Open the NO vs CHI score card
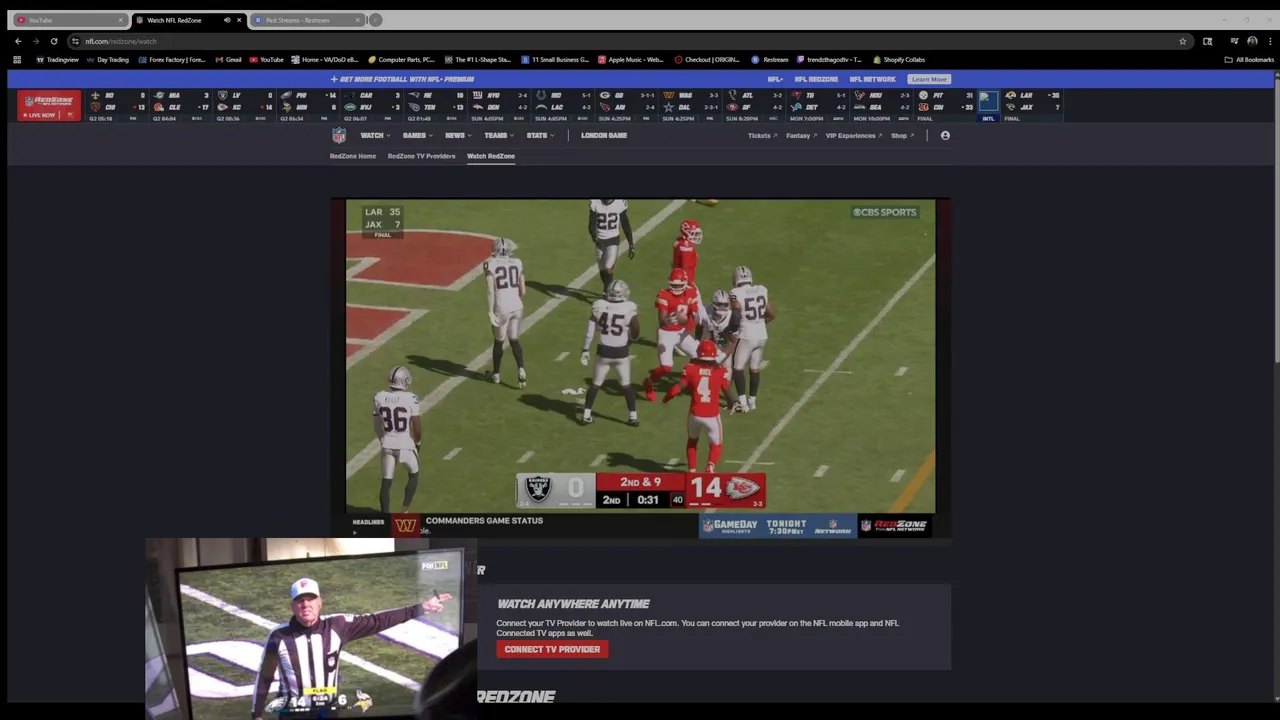The height and width of the screenshot is (720, 1280). pos(118,105)
